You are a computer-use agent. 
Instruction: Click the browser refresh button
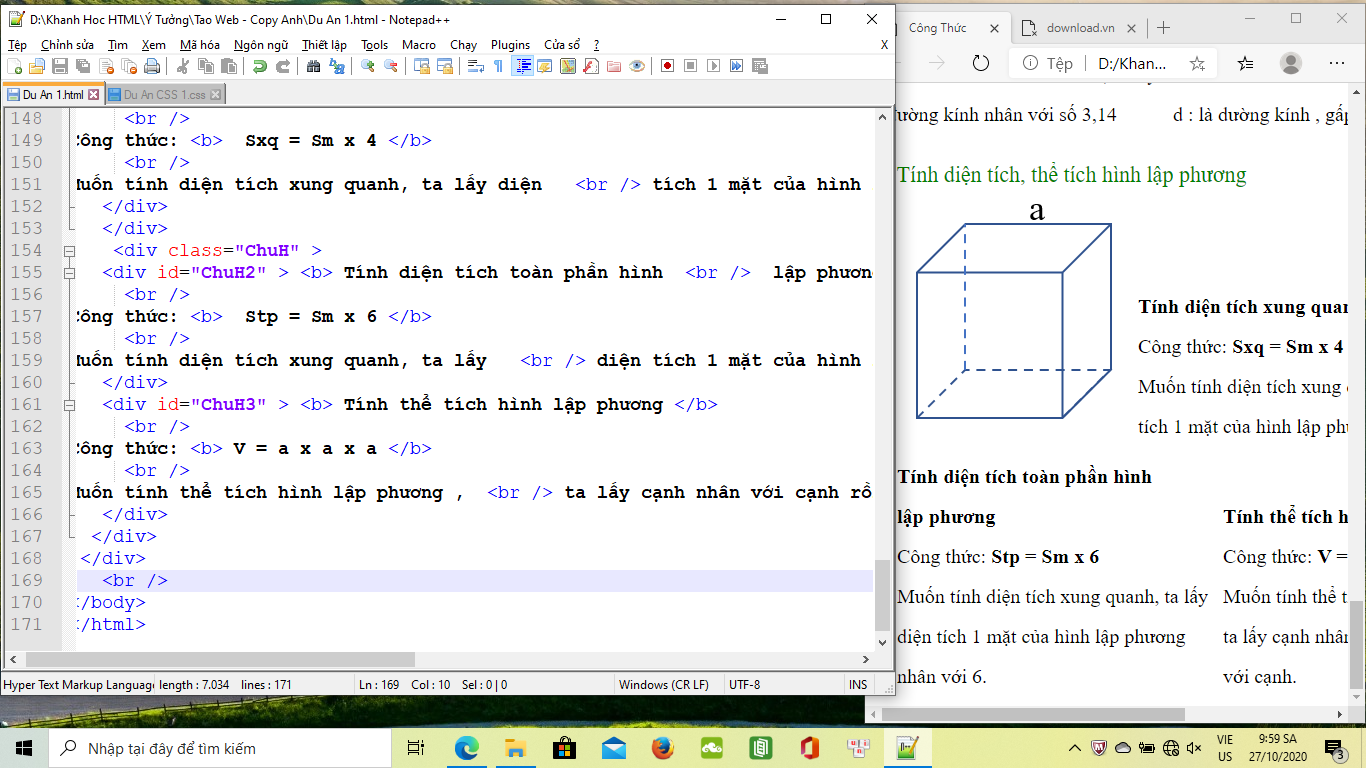coord(980,63)
